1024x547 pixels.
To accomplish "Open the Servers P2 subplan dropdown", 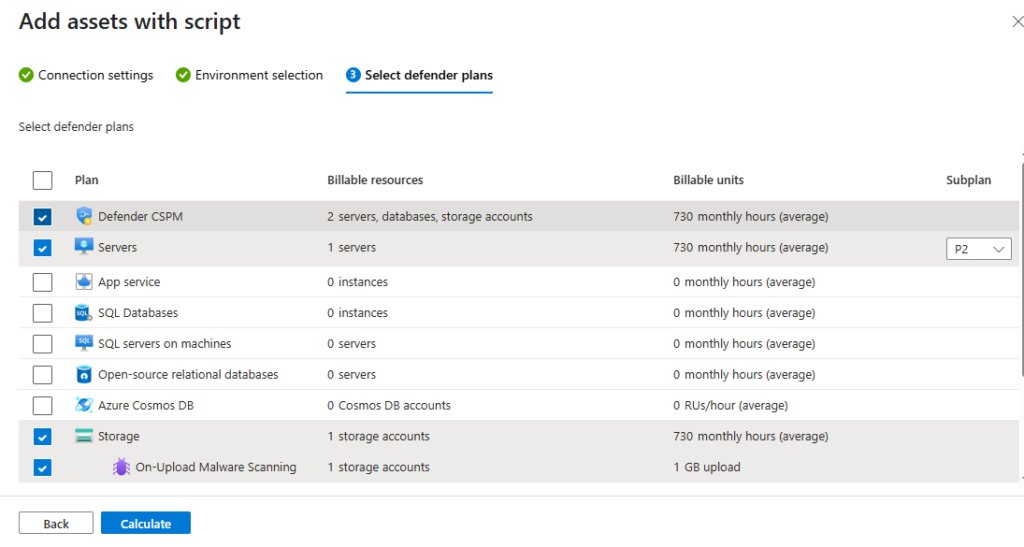I will [978, 249].
